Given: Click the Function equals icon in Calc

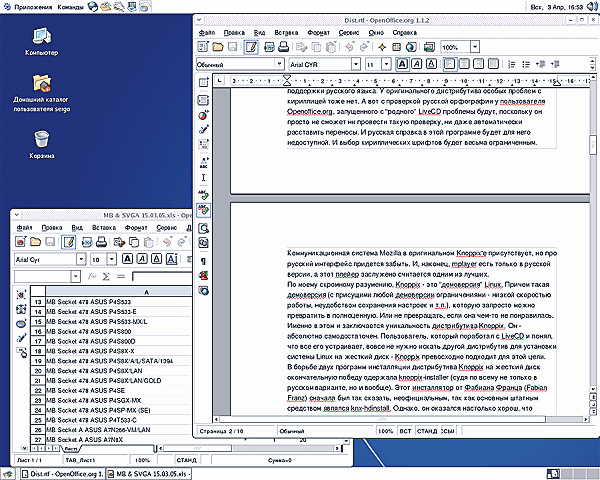Looking at the screenshot, I should point(121,276).
